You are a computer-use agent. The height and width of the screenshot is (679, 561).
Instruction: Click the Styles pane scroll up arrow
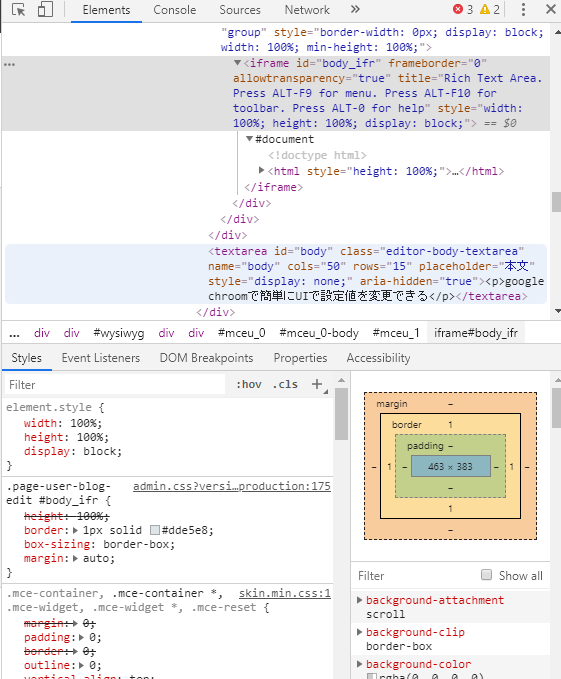[342, 380]
